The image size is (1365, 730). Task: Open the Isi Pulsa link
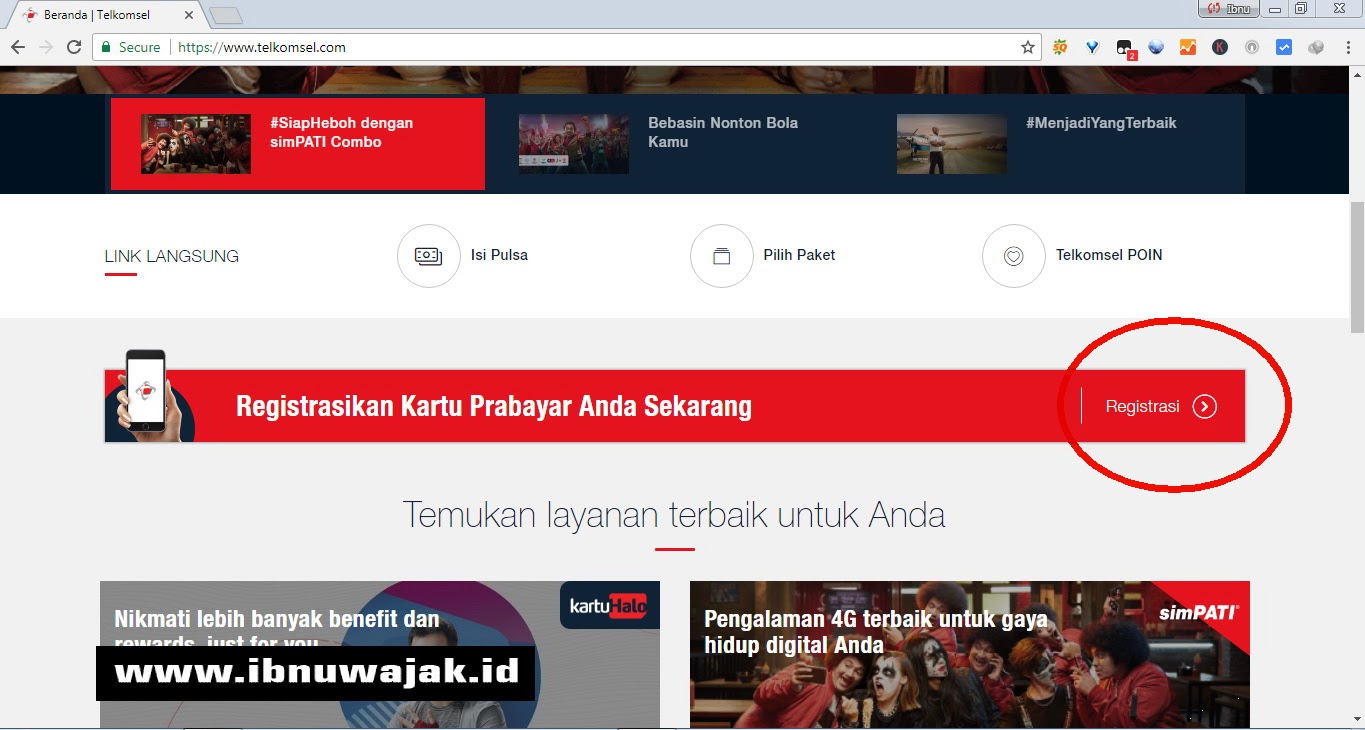point(499,255)
